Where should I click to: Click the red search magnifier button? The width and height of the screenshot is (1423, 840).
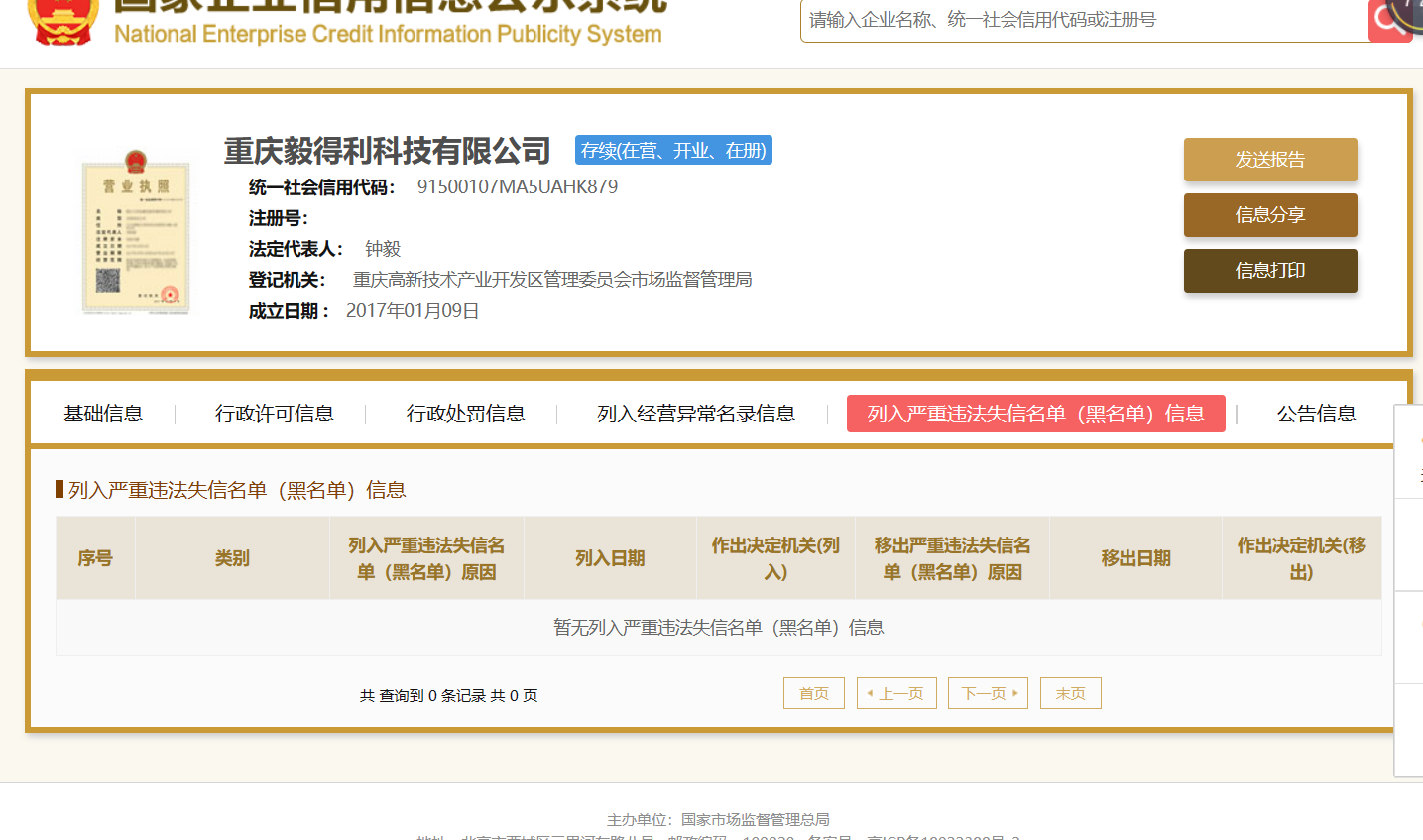pyautogui.click(x=1390, y=20)
